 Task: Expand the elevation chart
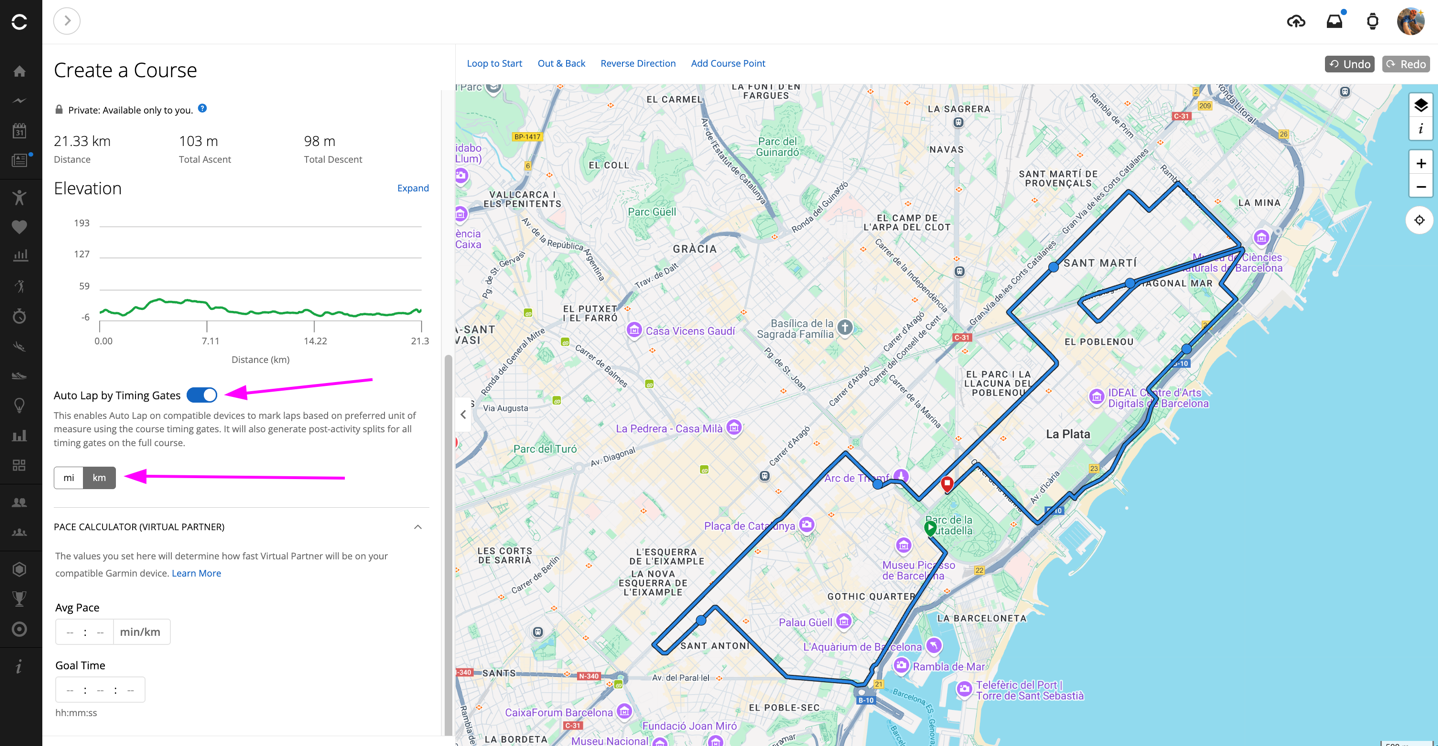[x=412, y=188]
